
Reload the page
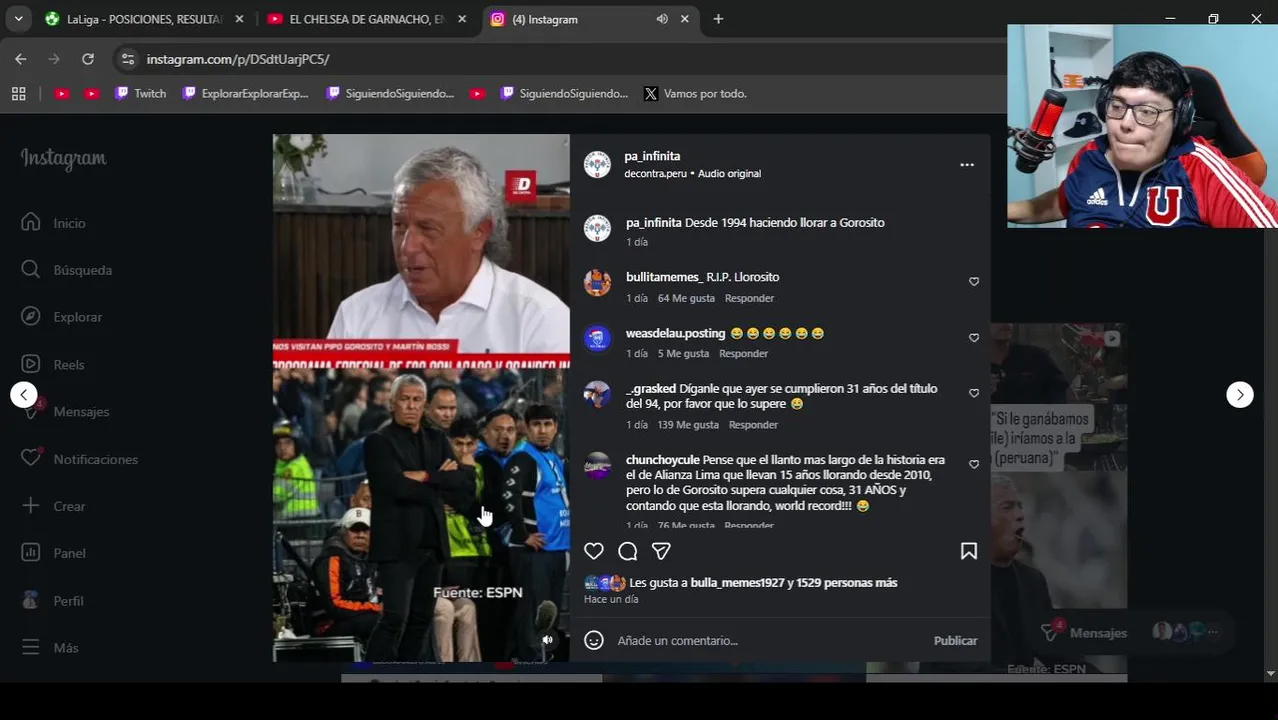pyautogui.click(x=88, y=59)
